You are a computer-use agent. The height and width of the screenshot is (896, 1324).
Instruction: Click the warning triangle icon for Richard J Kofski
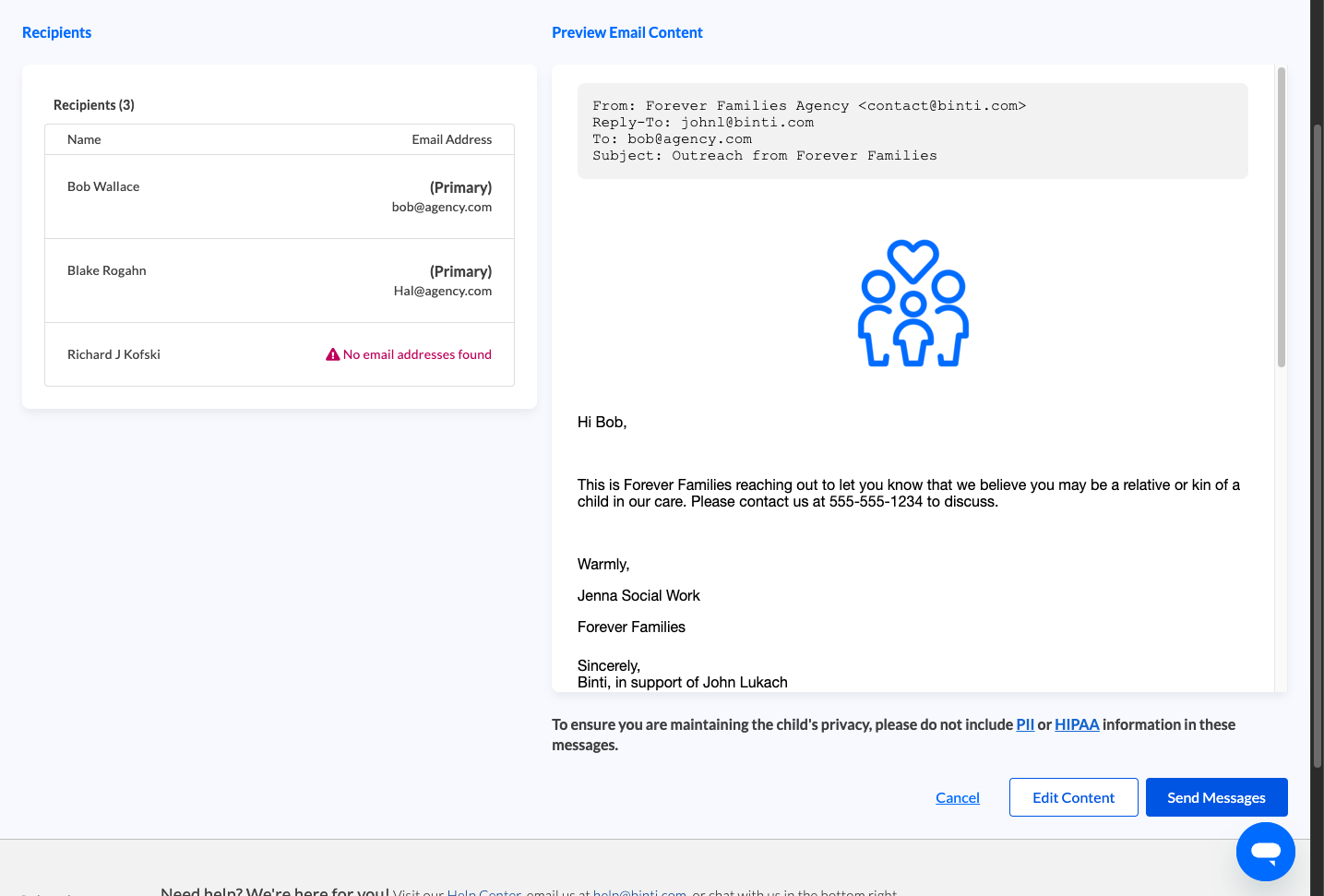coord(333,354)
